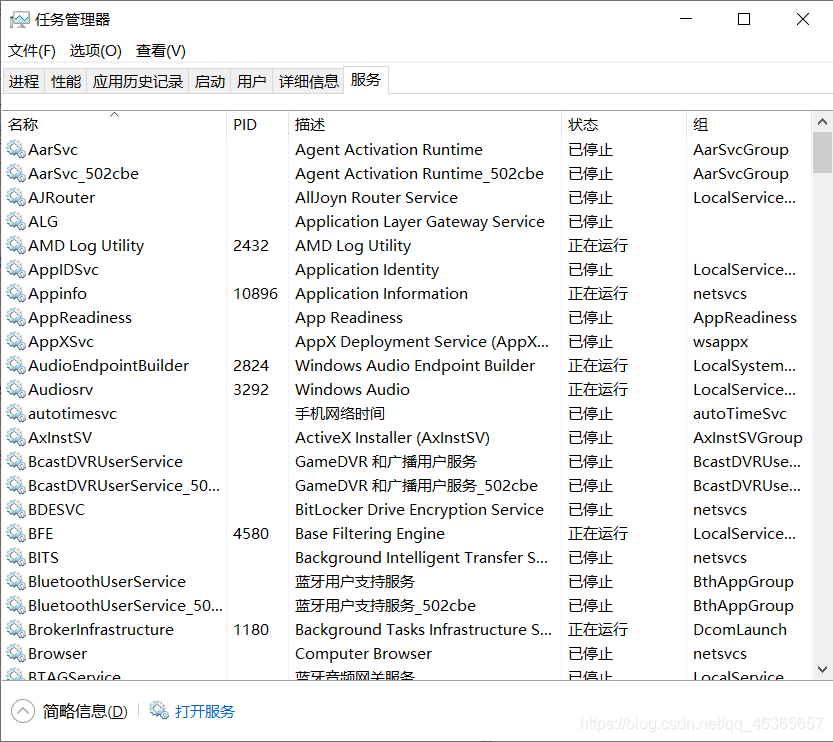The height and width of the screenshot is (742, 833).
Task: Click the BrokerInfrastructure gear icon
Action: [16, 630]
